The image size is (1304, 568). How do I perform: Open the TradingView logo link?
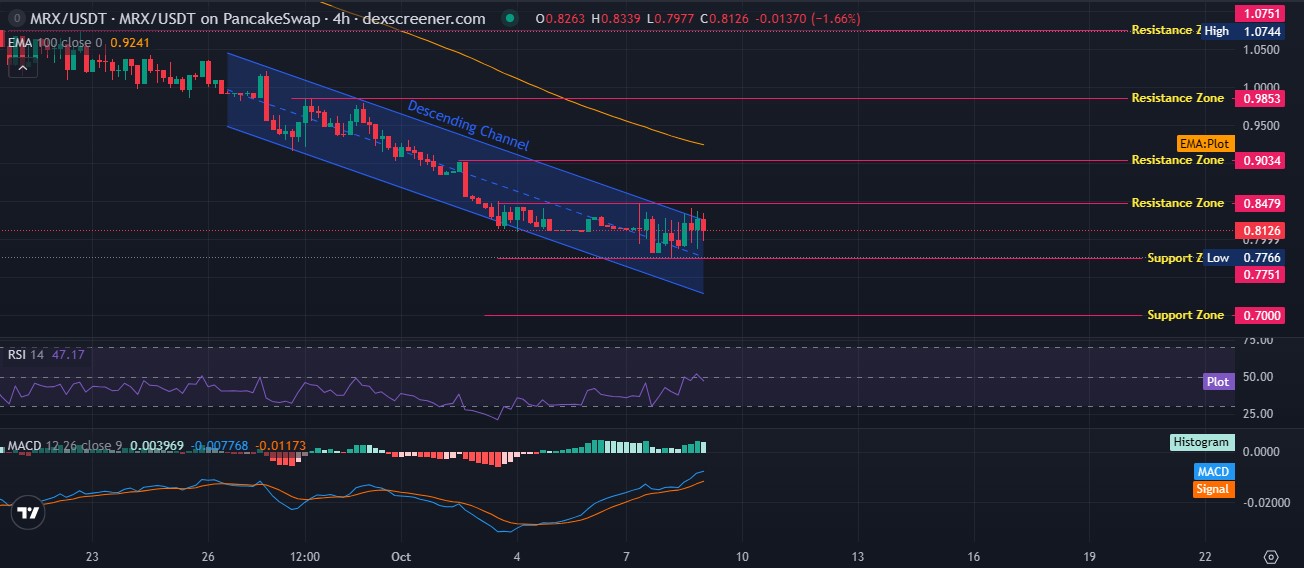(x=28, y=513)
